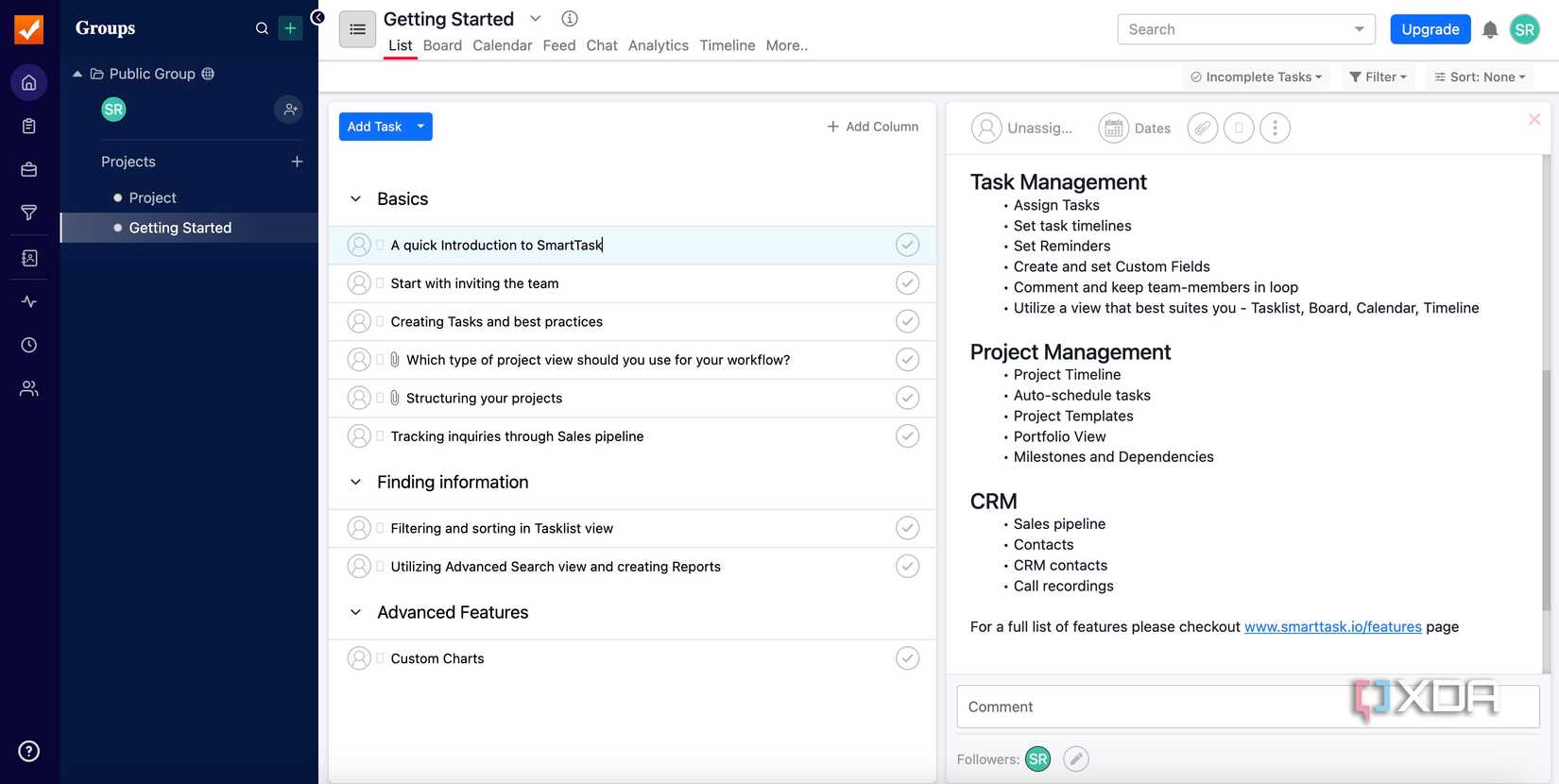Mark 'Custom Charts' task complete
Viewport: 1559px width, 784px height.
coord(907,657)
